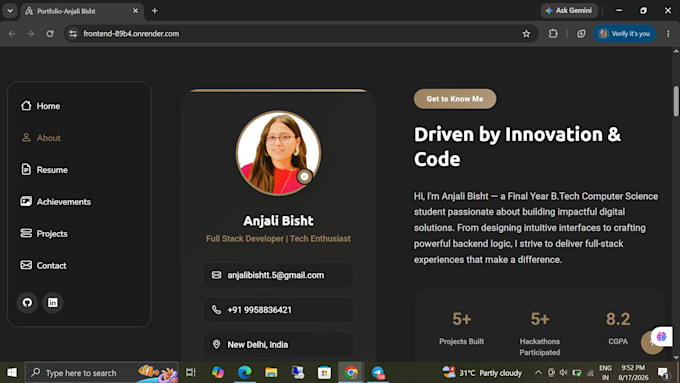This screenshot has width=680, height=383.
Task: Go to Home in sidebar
Action: (40, 106)
